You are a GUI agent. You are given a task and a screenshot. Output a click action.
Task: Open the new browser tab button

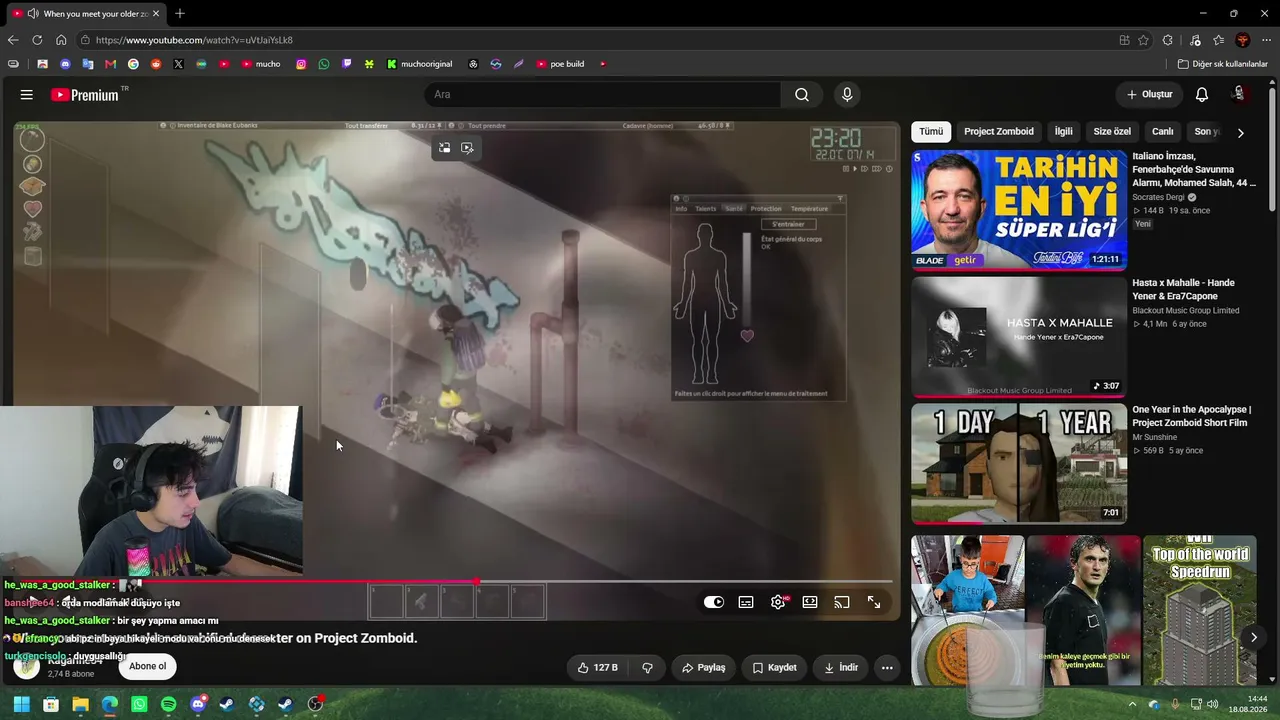[x=180, y=13]
